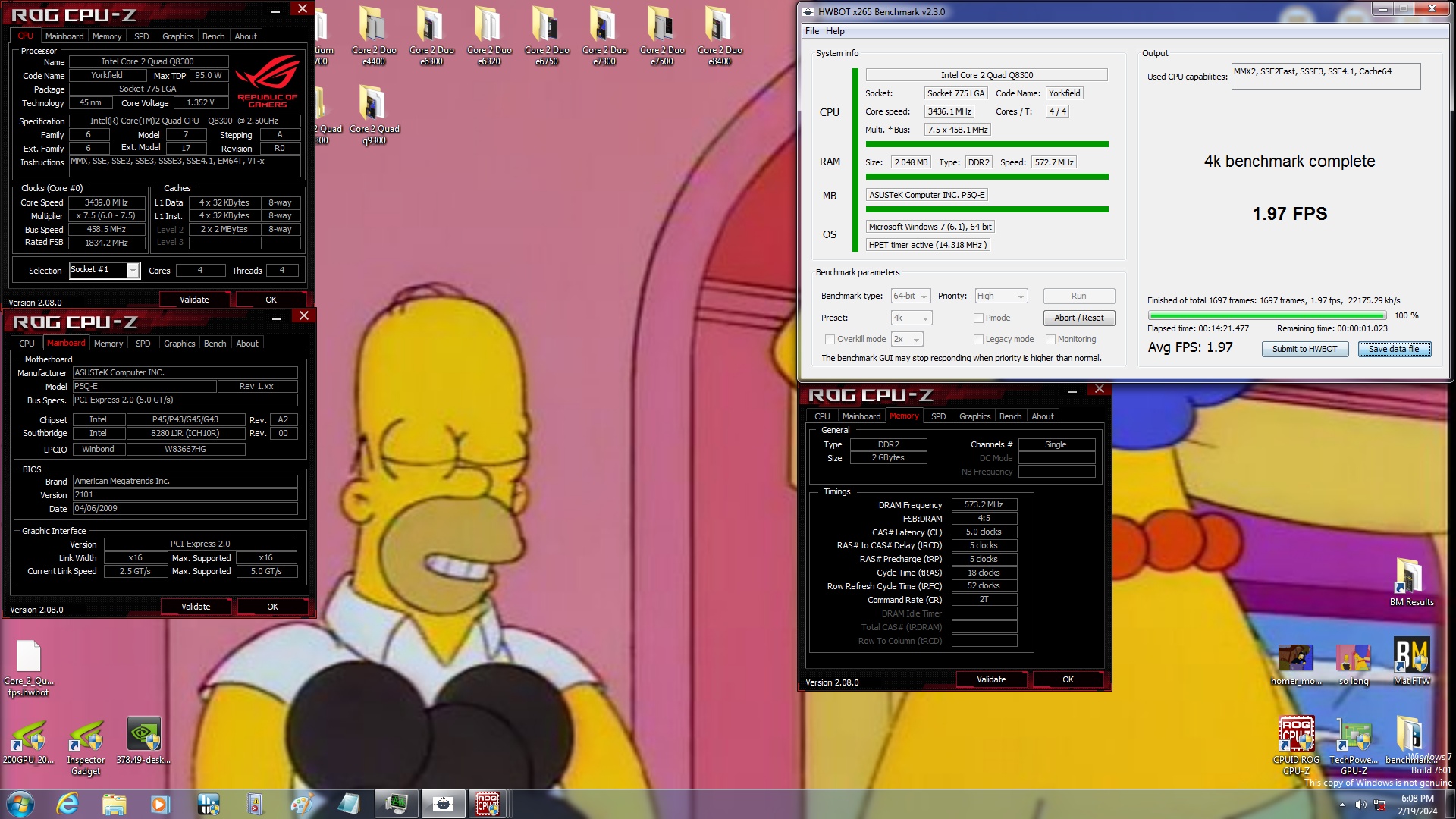This screenshot has height=819, width=1456.
Task: Open the so long image file
Action: (x=1354, y=664)
